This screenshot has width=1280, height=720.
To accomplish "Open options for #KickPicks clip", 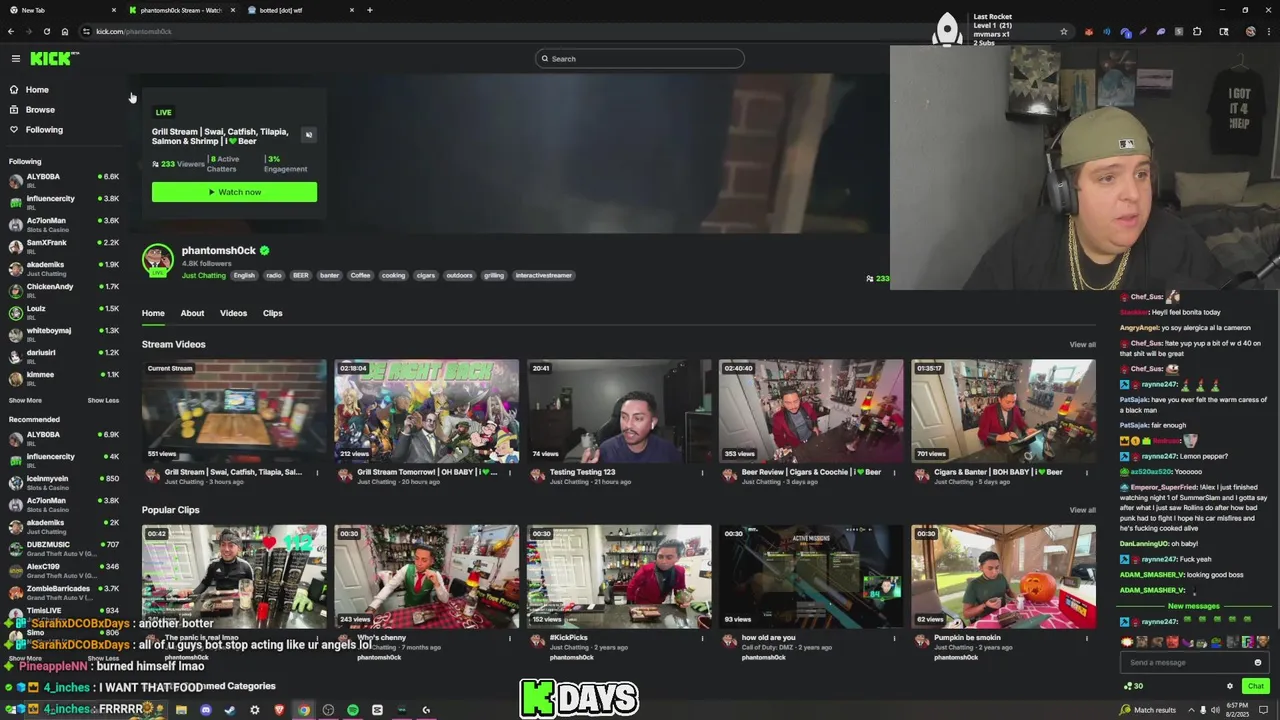I will pyautogui.click(x=702, y=638).
